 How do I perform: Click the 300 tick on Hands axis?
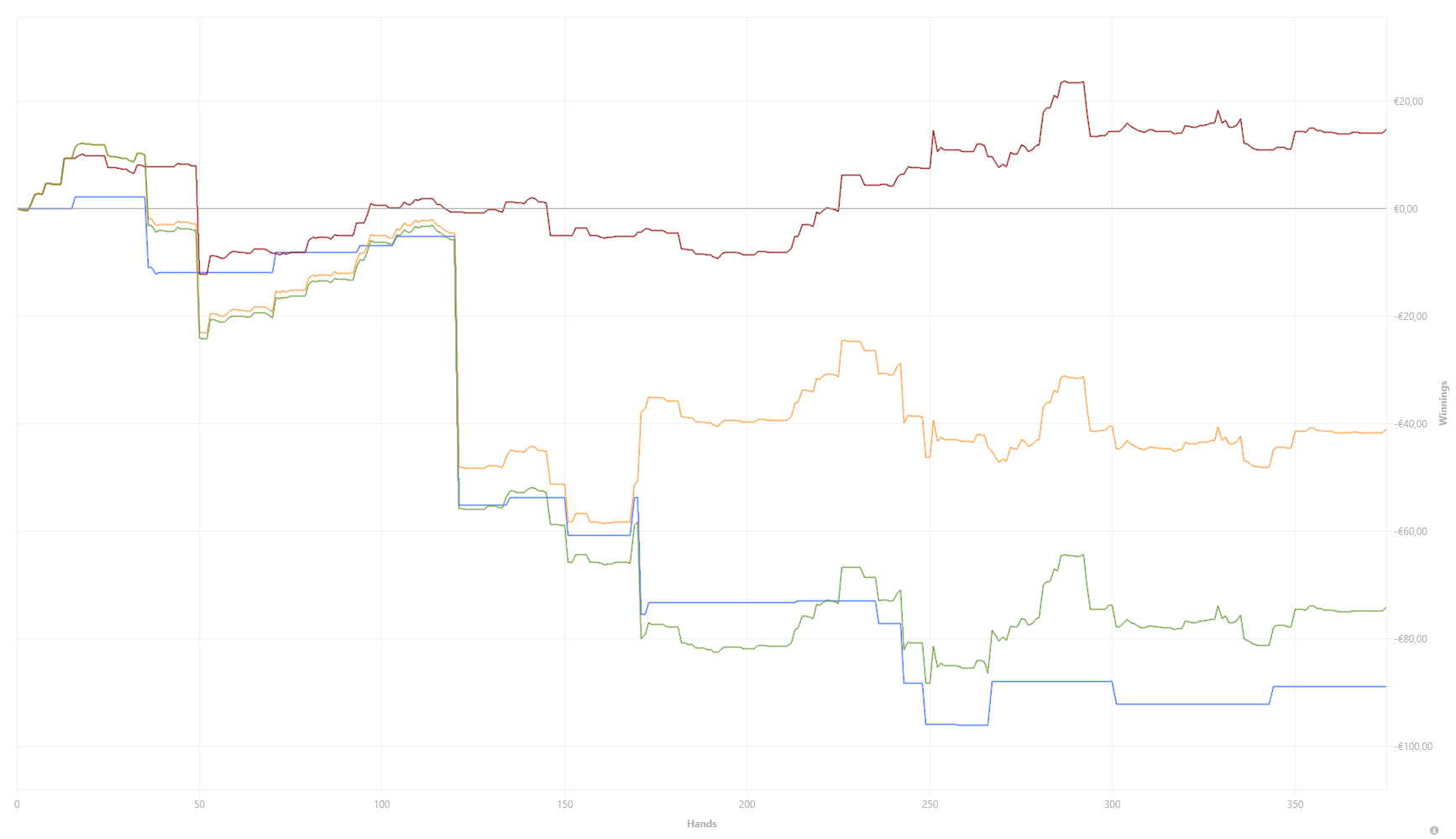click(x=1112, y=805)
